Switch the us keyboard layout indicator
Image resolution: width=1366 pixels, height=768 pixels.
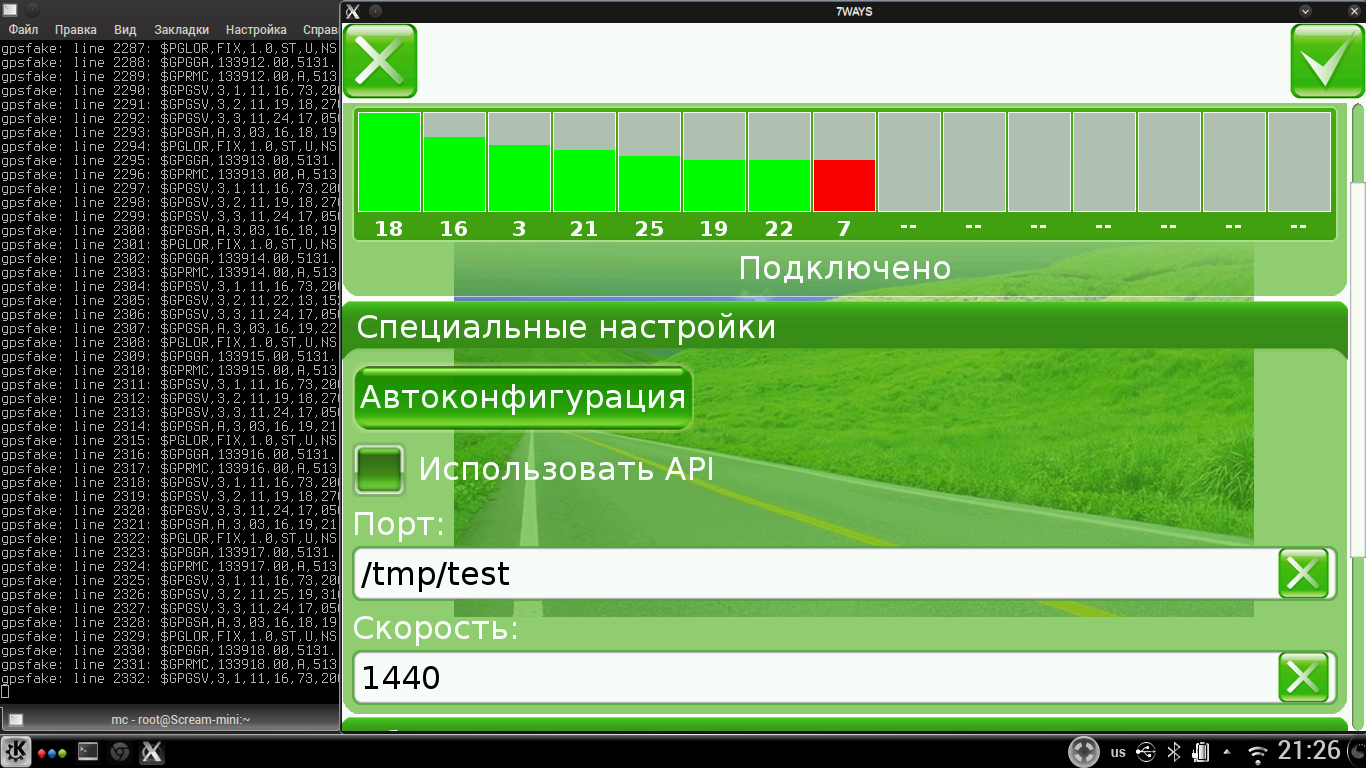(x=1118, y=752)
